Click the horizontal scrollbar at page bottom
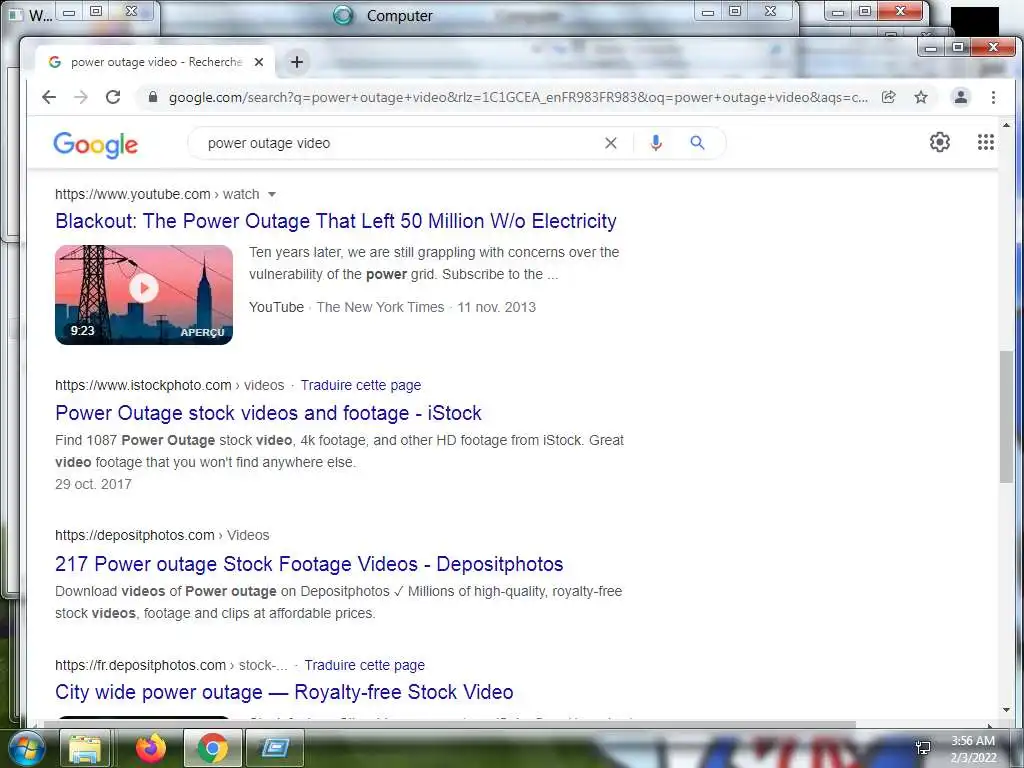The height and width of the screenshot is (768, 1024). tap(449, 724)
